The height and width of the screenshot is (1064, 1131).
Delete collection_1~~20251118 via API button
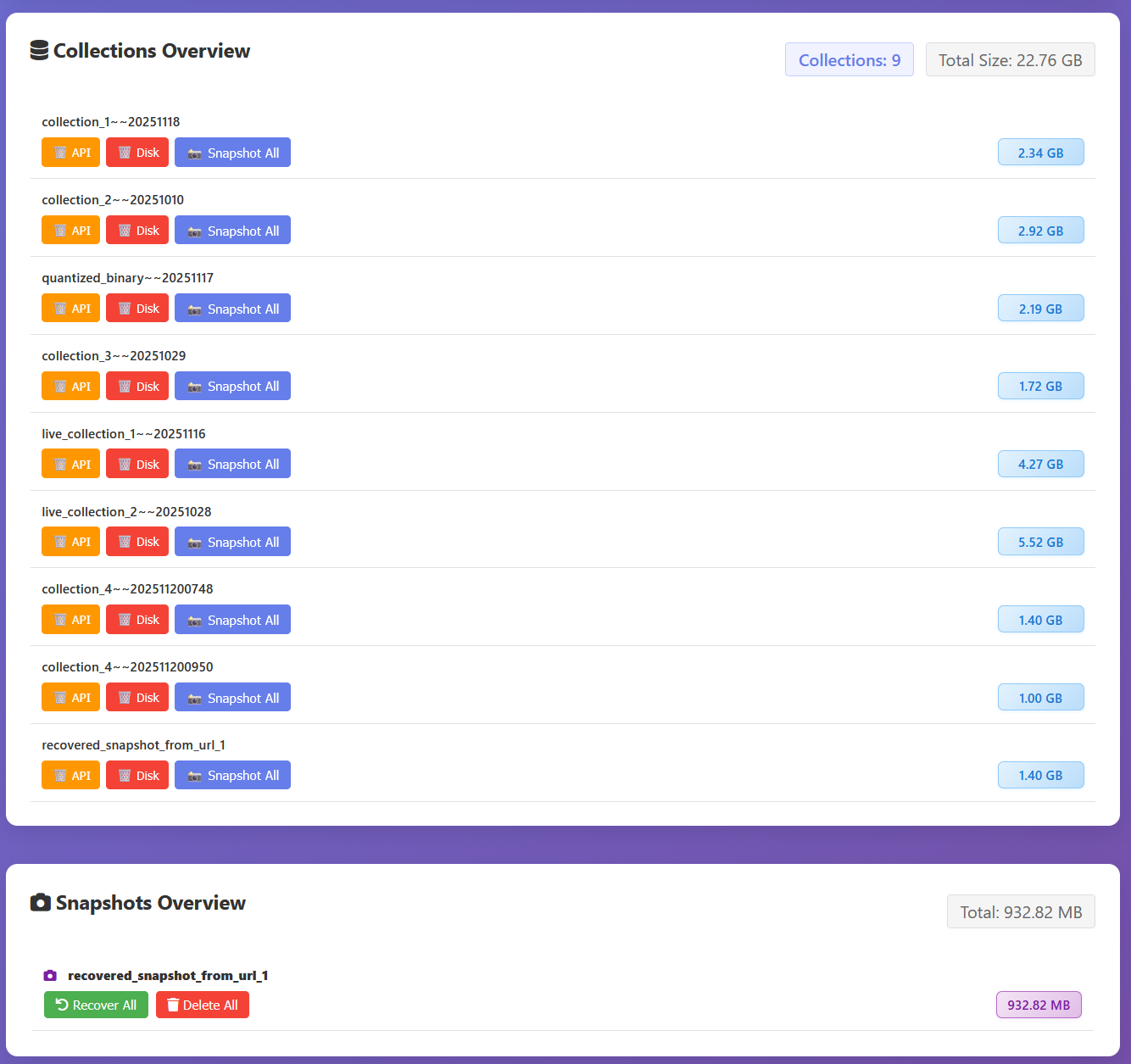pyautogui.click(x=71, y=153)
